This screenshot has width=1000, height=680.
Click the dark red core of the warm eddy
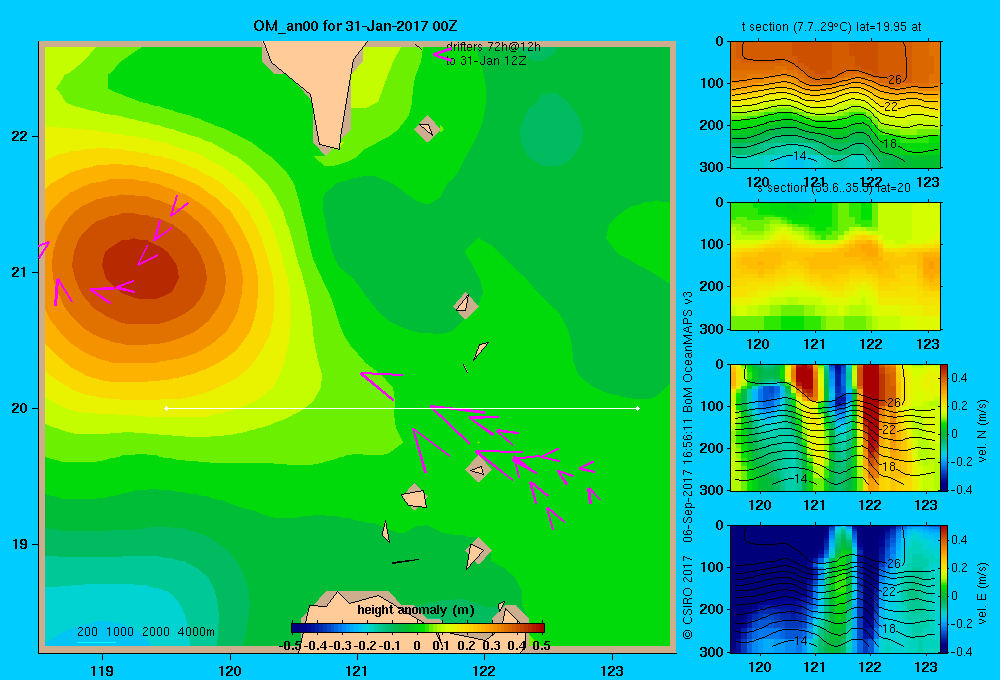pos(140,269)
